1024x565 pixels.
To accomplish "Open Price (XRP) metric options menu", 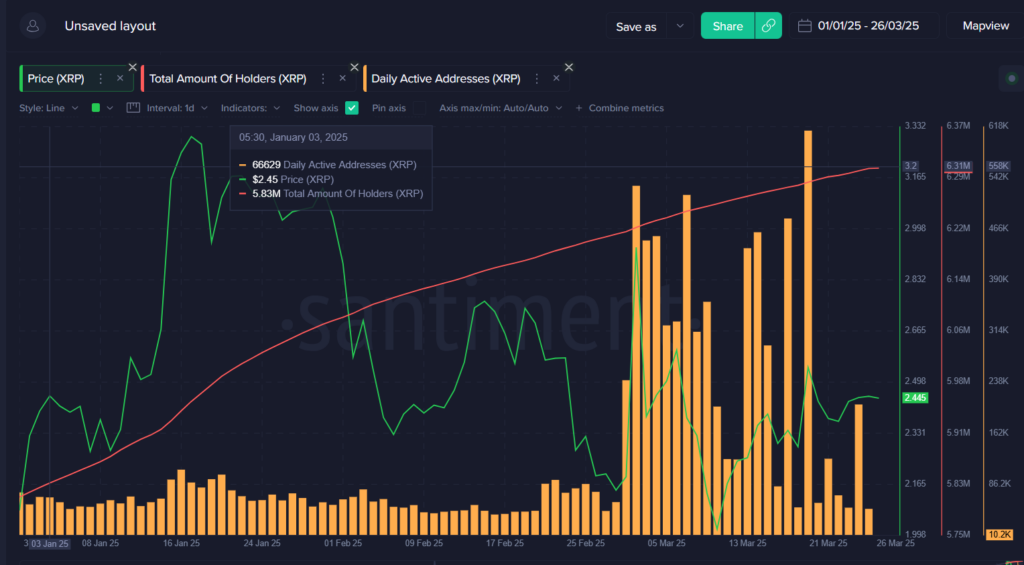I will (100, 78).
